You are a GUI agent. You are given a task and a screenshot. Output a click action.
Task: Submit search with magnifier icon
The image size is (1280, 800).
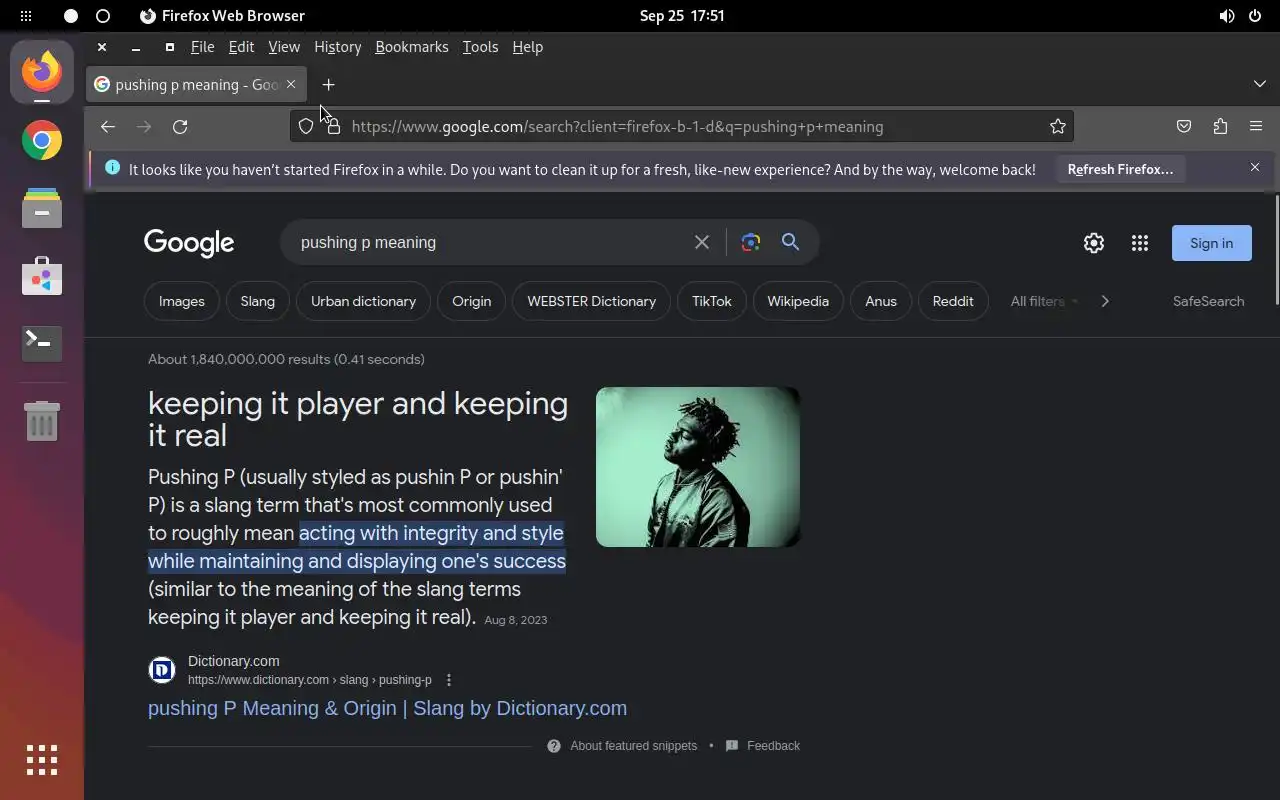point(791,242)
